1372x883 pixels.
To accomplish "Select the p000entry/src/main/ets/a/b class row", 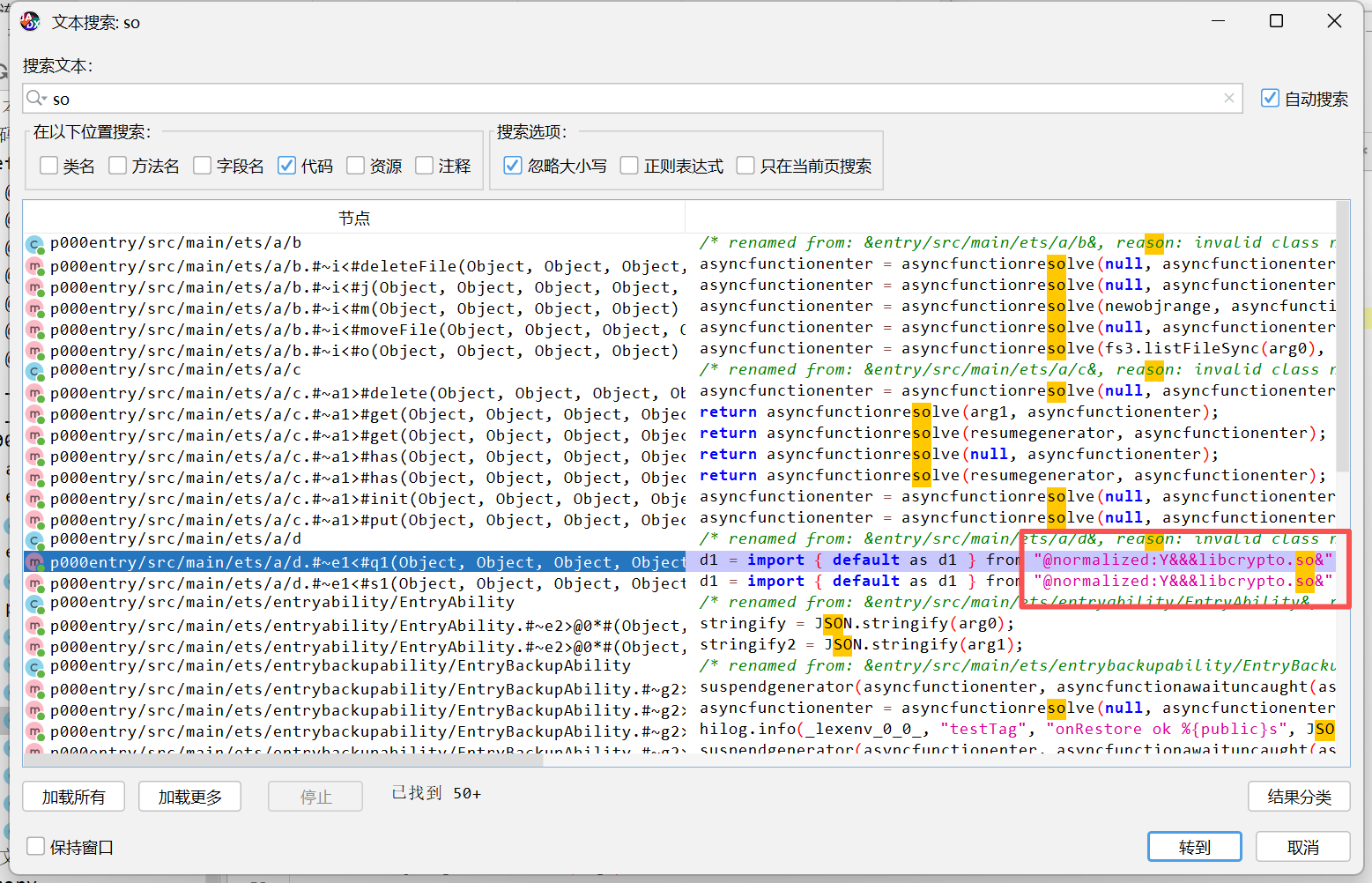I will point(355,244).
